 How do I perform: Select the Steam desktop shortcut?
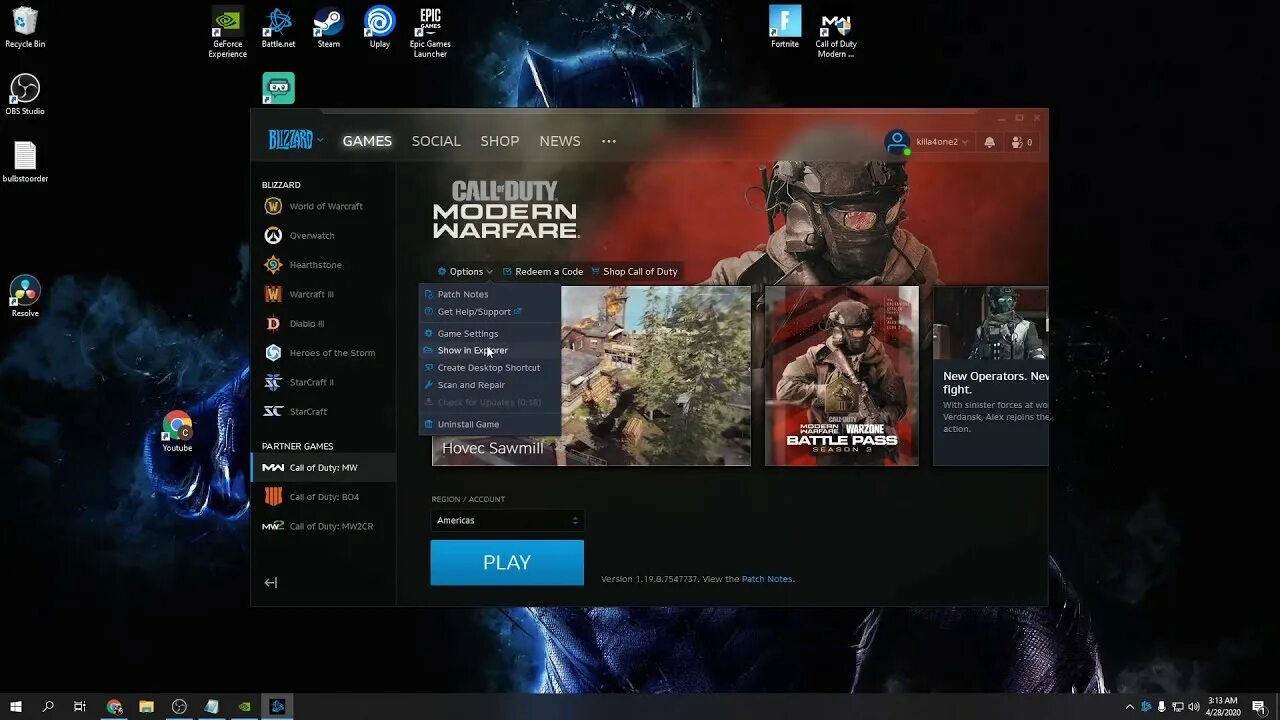click(x=329, y=28)
